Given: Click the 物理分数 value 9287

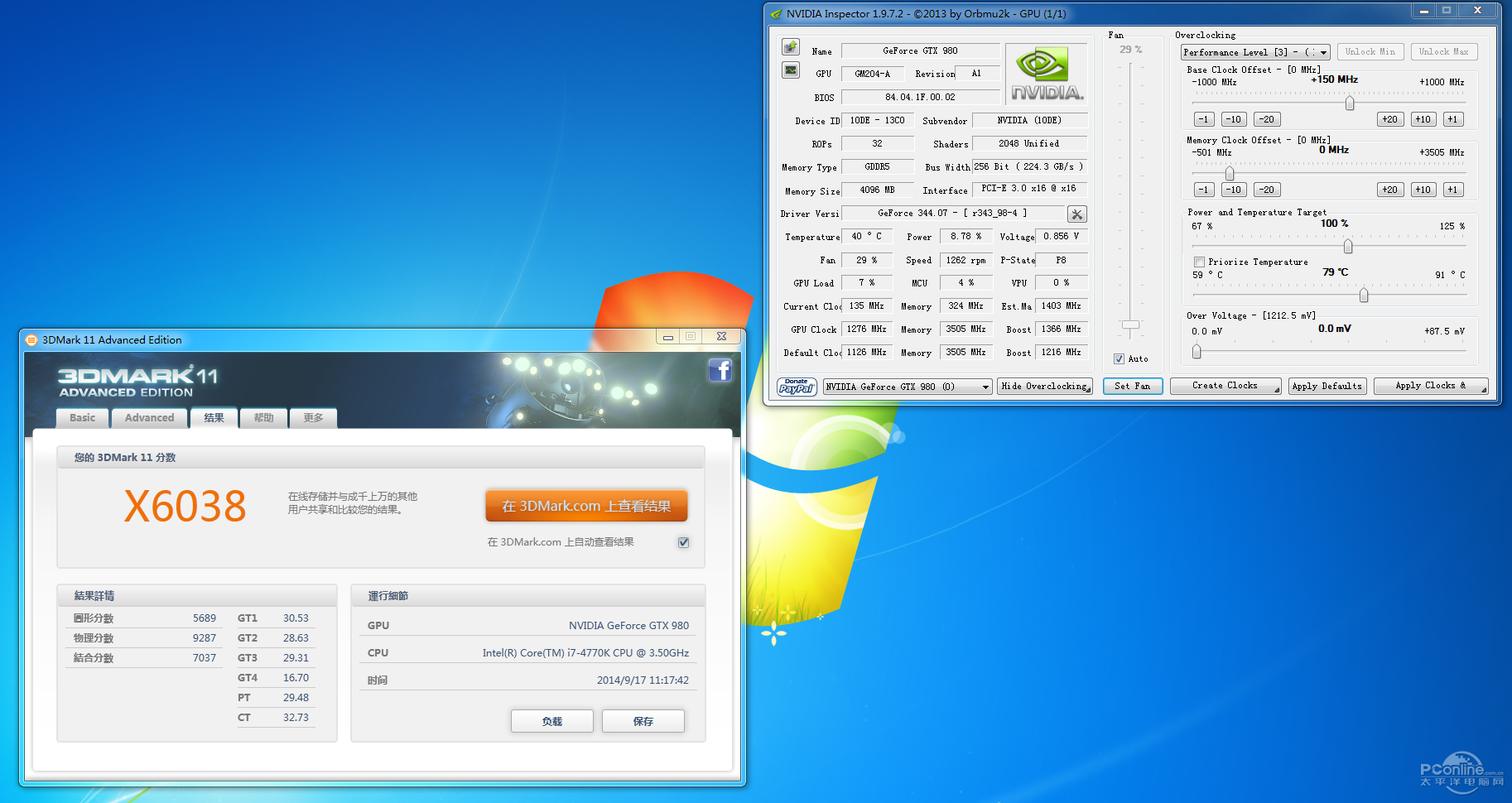Looking at the screenshot, I should coord(205,638).
